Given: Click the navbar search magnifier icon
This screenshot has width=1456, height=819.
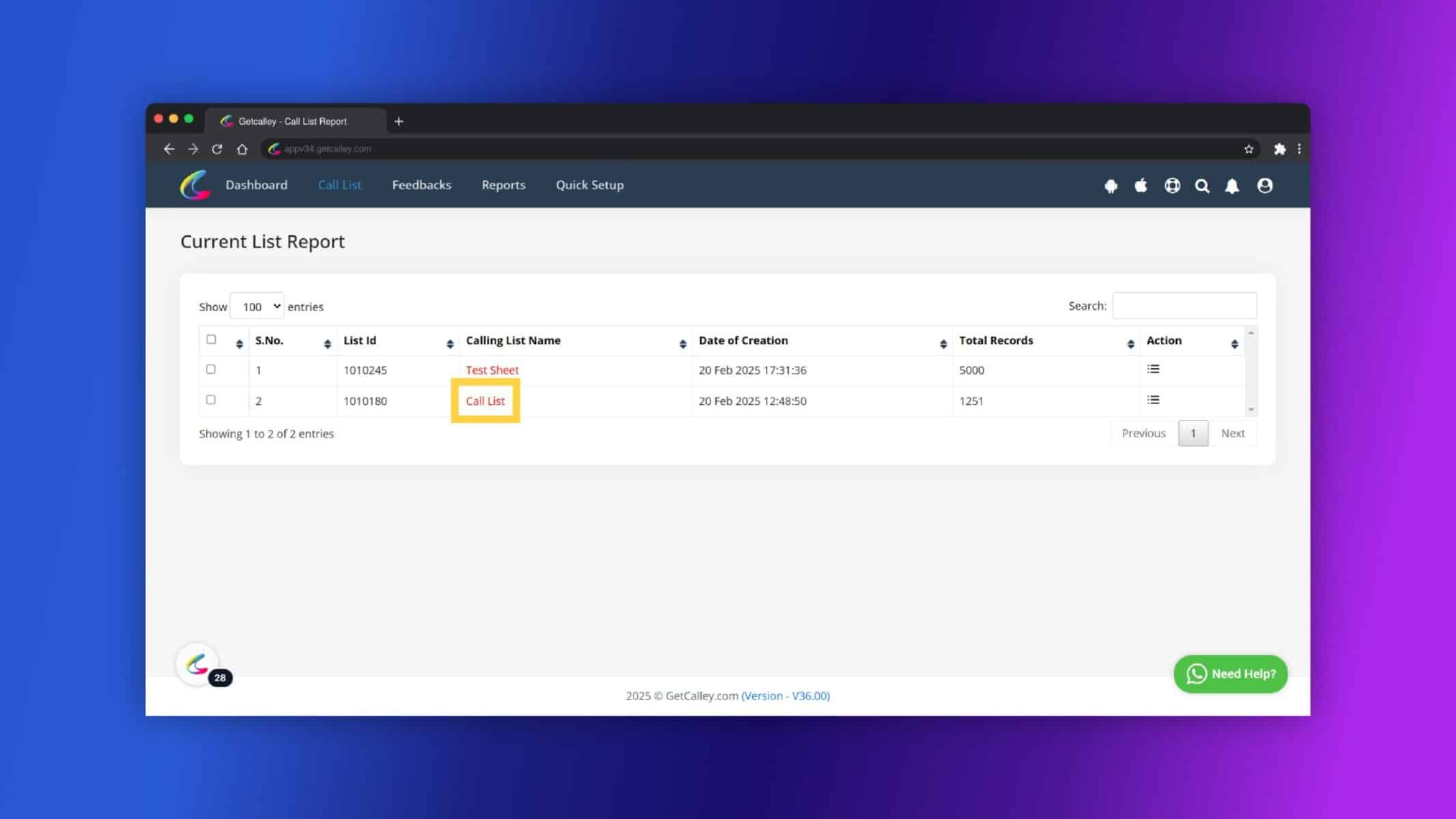Looking at the screenshot, I should pyautogui.click(x=1202, y=186).
